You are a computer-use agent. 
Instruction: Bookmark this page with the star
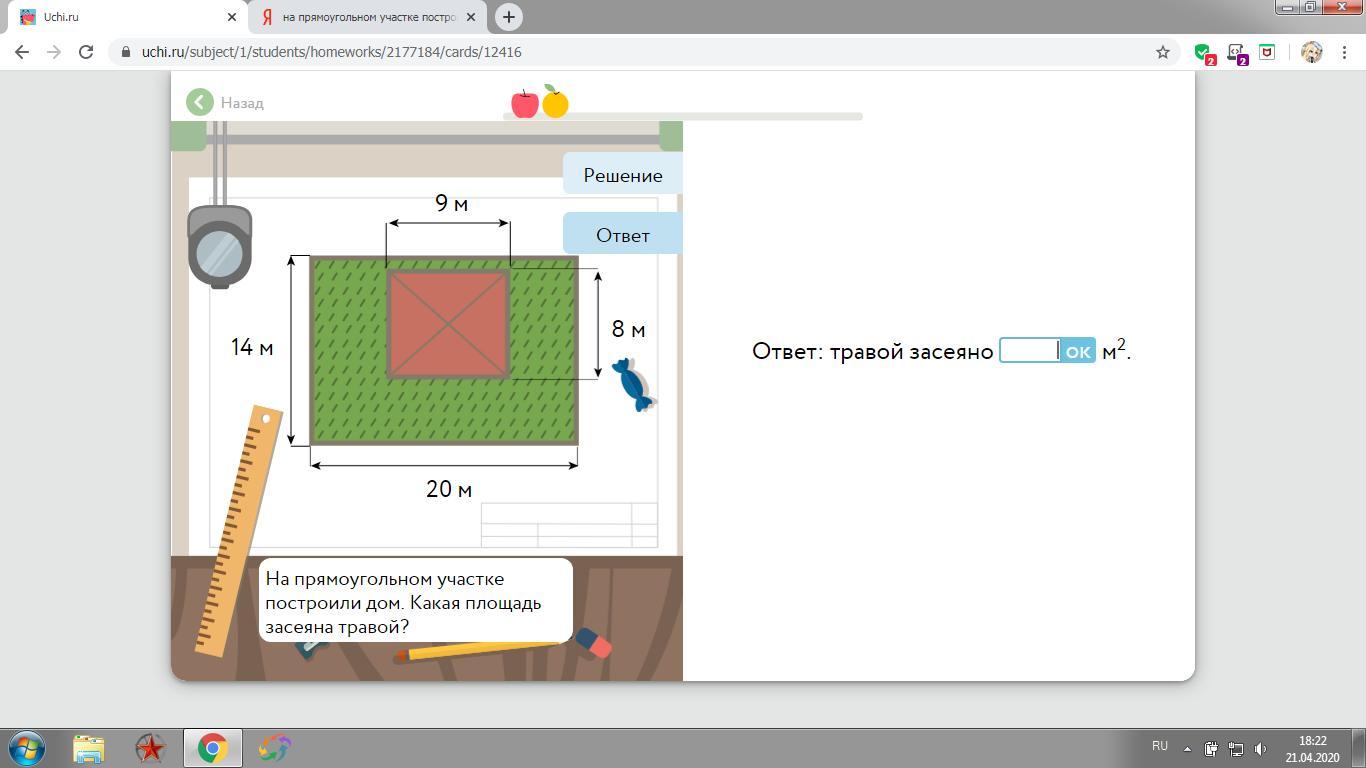point(1162,52)
